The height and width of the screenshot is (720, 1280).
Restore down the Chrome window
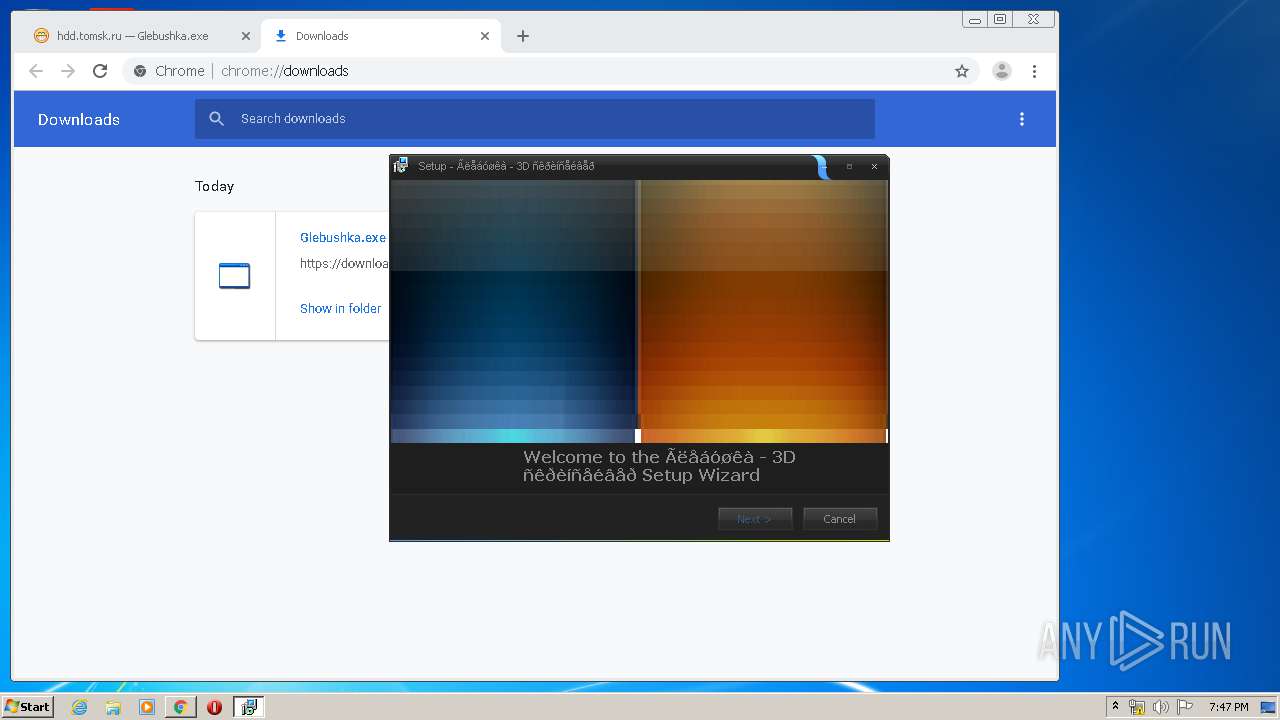(999, 19)
